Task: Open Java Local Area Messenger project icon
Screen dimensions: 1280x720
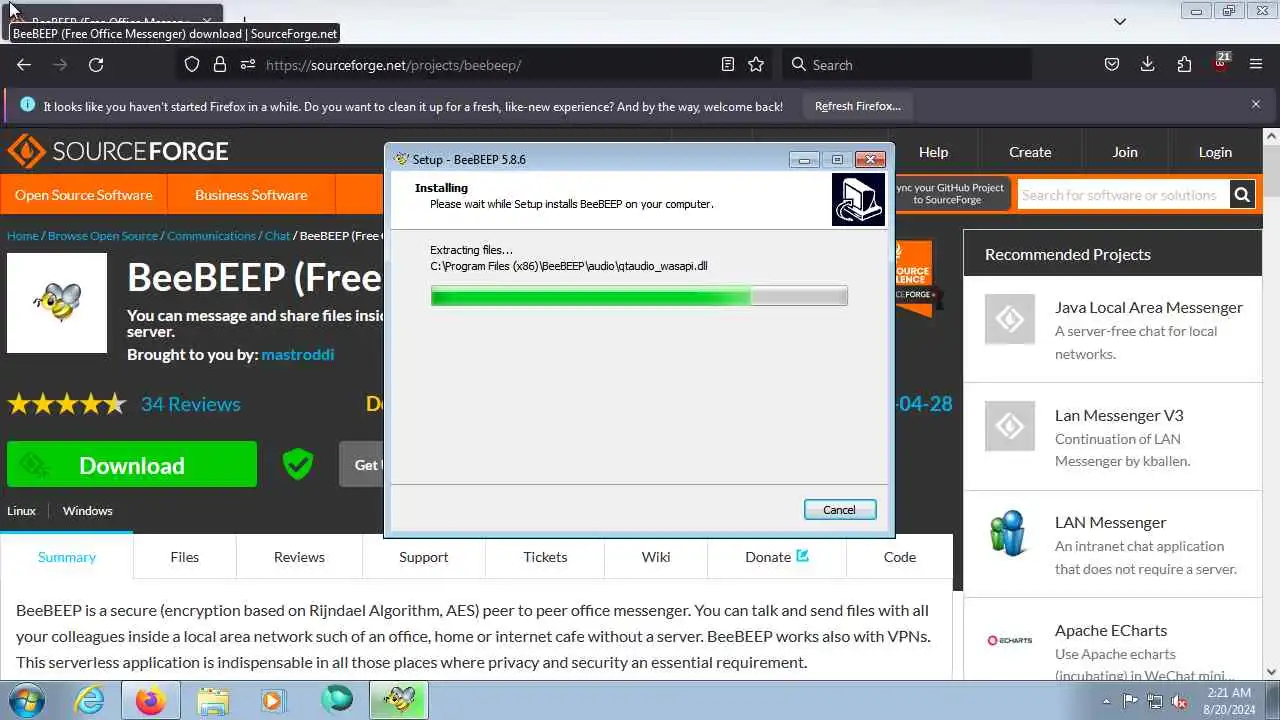Action: tap(1010, 319)
